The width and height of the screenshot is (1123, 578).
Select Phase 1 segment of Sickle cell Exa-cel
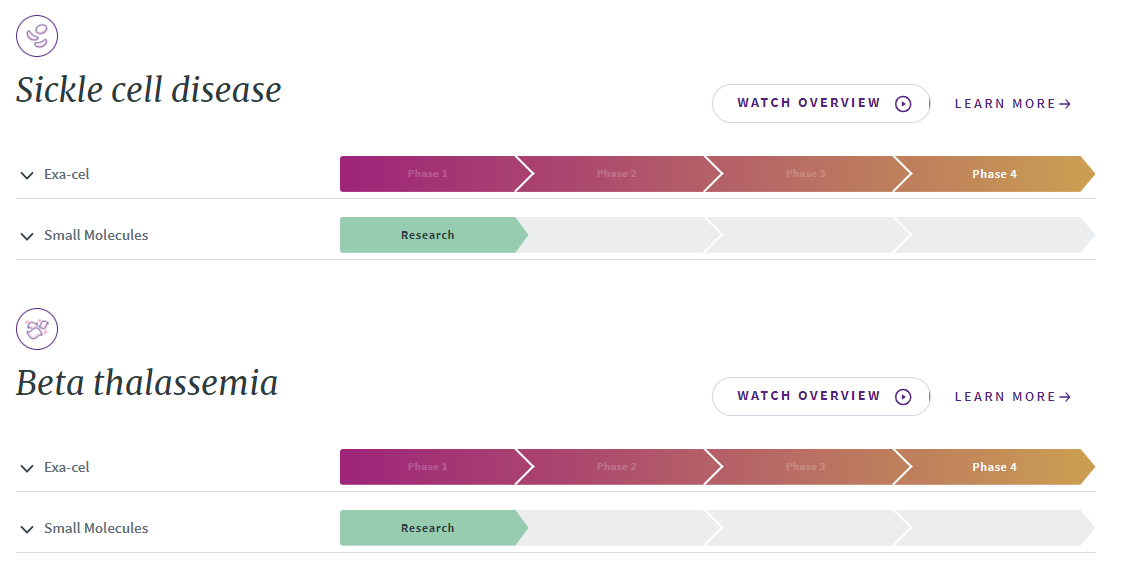coord(428,174)
